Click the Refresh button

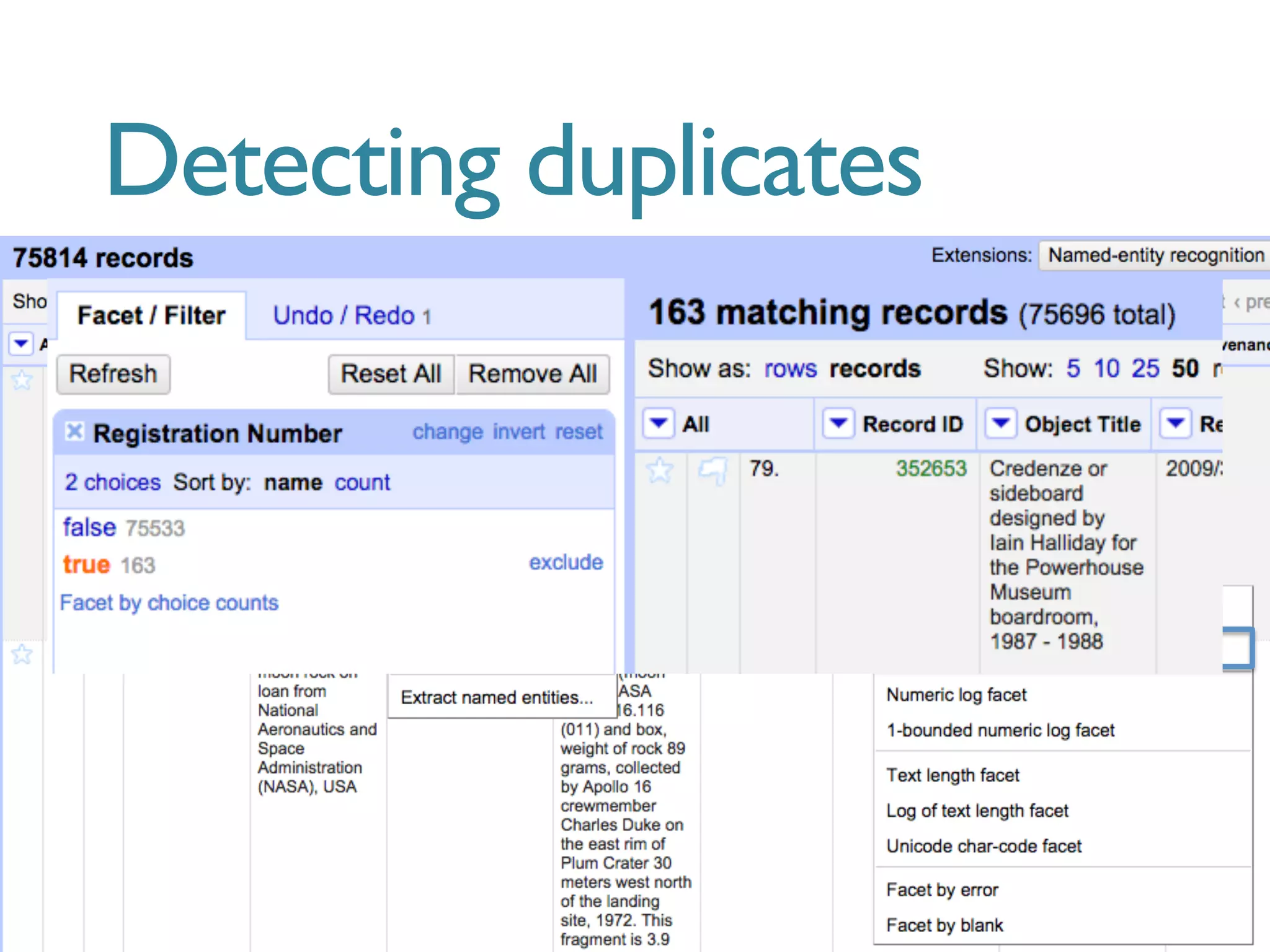tap(113, 374)
